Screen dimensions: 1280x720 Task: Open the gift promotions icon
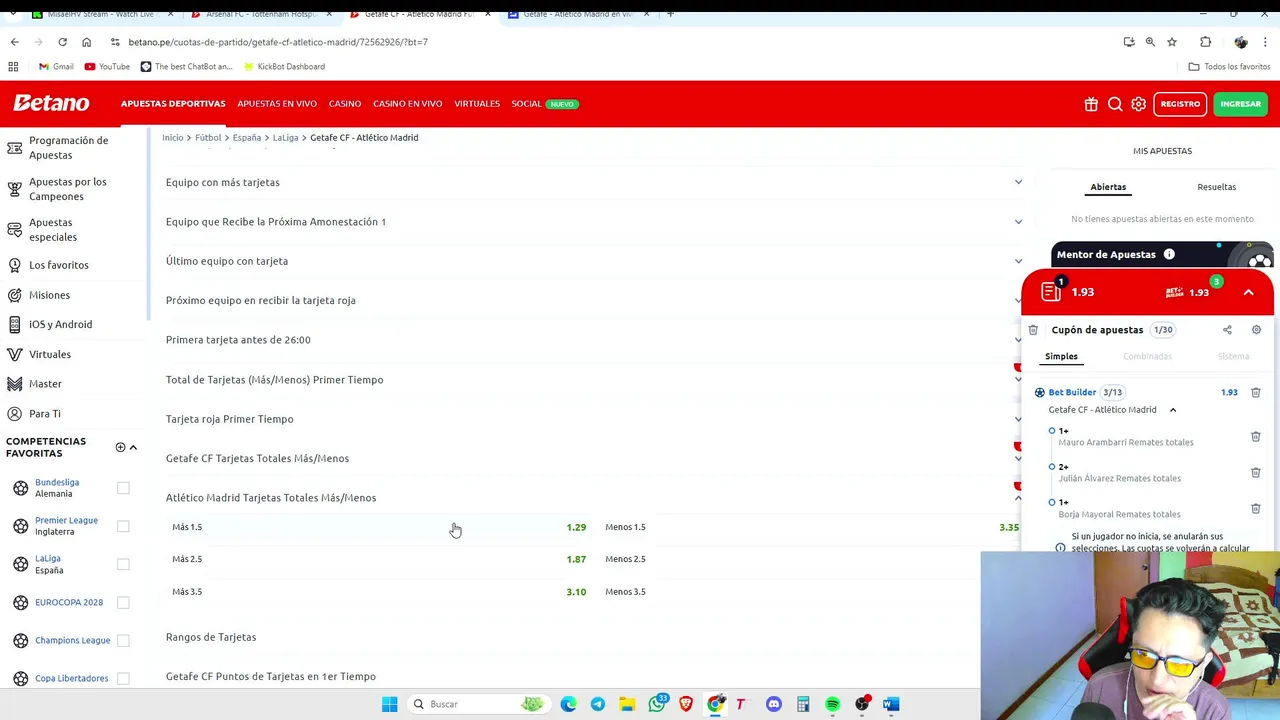1091,104
